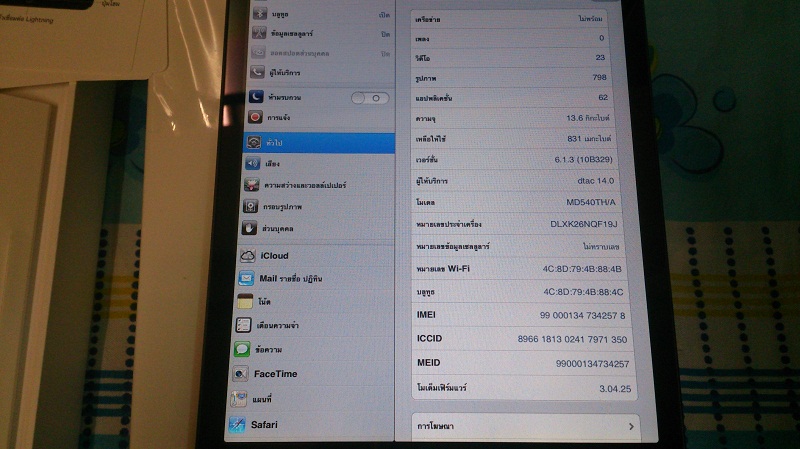Viewport: 800px width, 449px height.
Task: Click the cellular data number row value
Action: [601, 246]
